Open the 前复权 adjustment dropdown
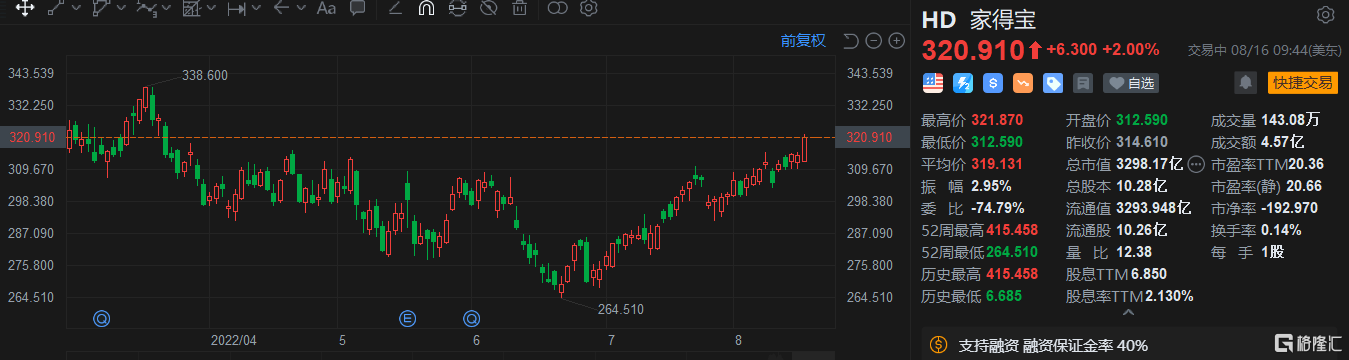The height and width of the screenshot is (360, 1349). click(803, 41)
